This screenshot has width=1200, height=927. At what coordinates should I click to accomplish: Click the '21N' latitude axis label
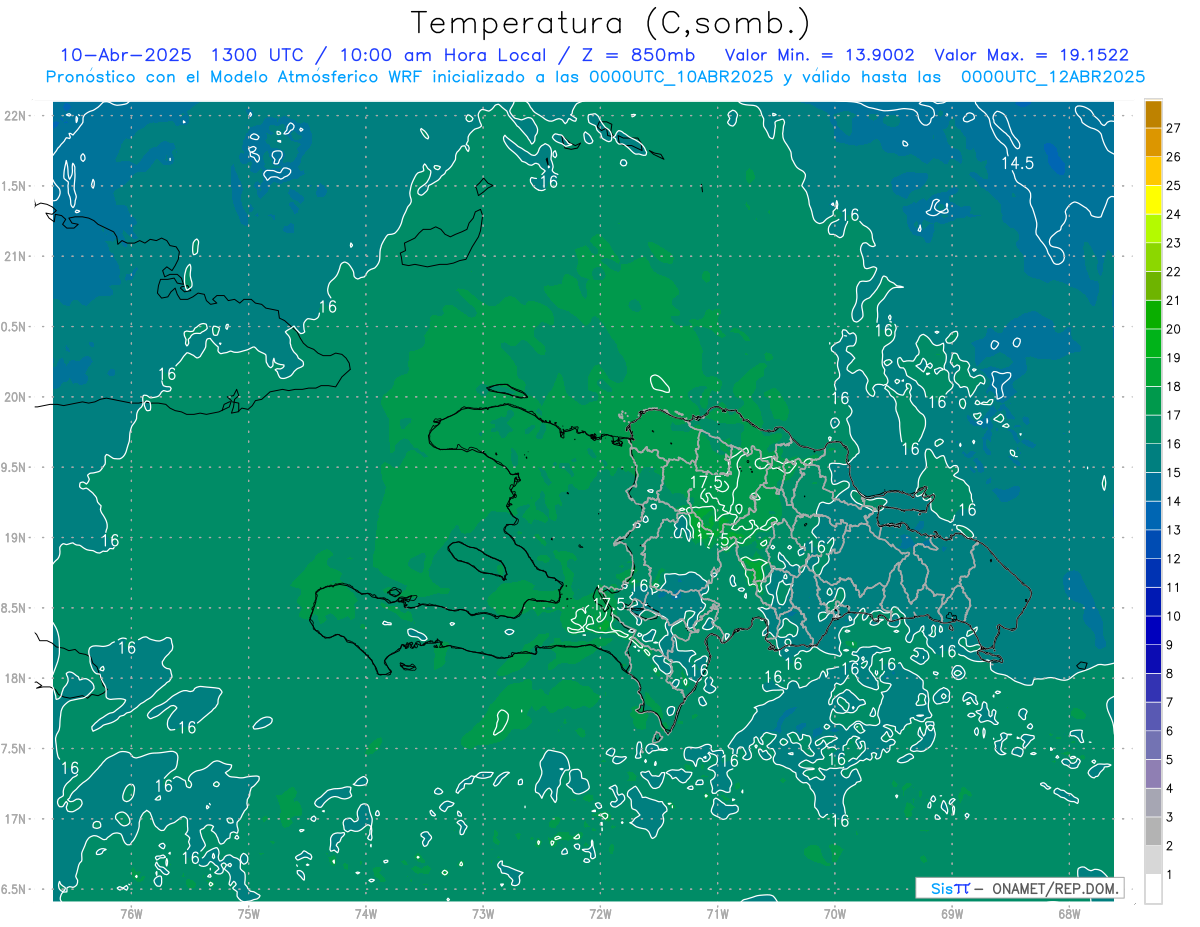click(14, 256)
